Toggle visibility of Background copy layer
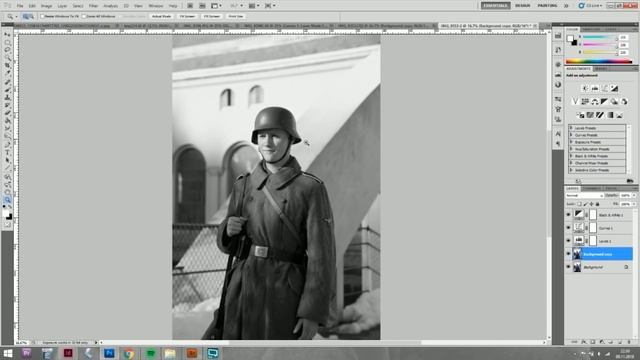The height and width of the screenshot is (360, 640). (x=569, y=254)
